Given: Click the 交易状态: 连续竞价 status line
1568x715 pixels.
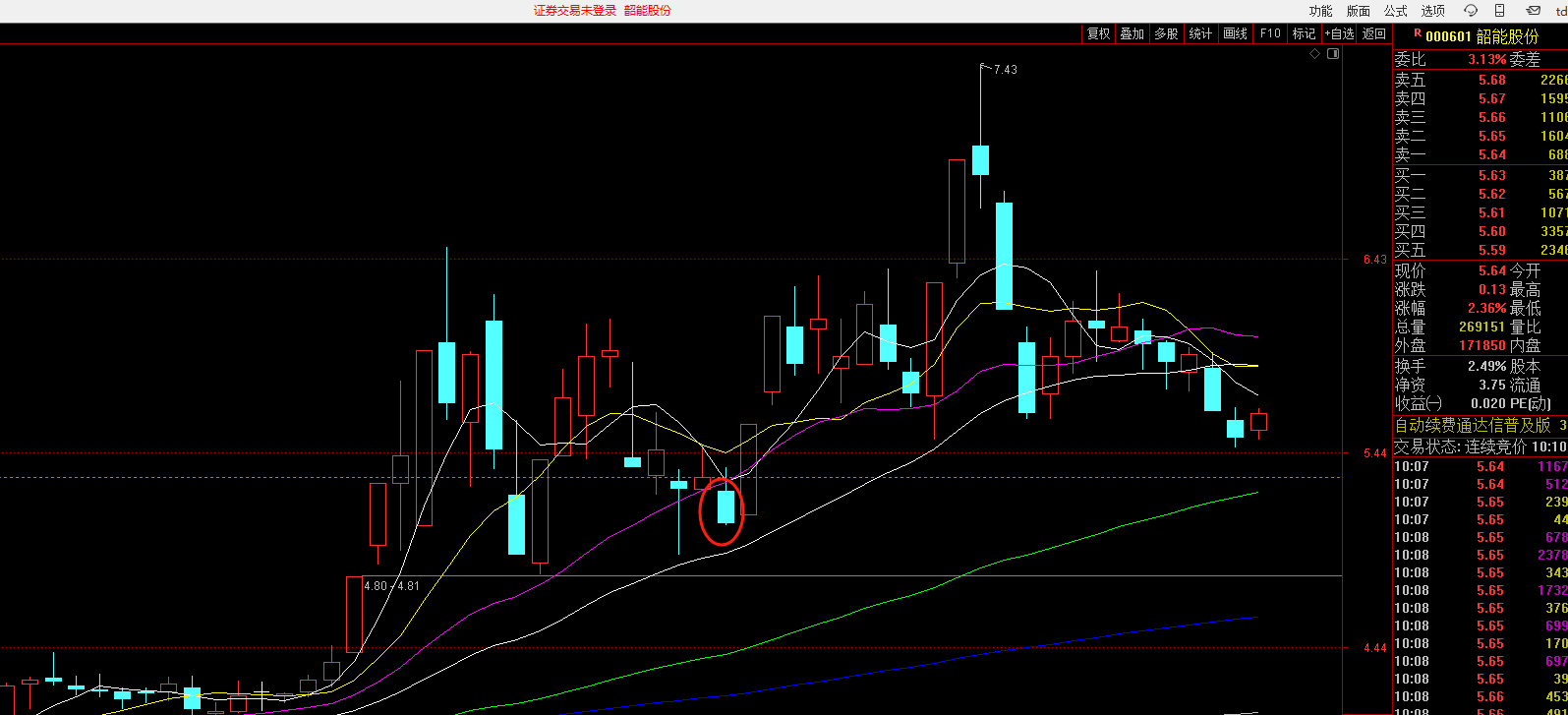Looking at the screenshot, I should (x=1462, y=446).
